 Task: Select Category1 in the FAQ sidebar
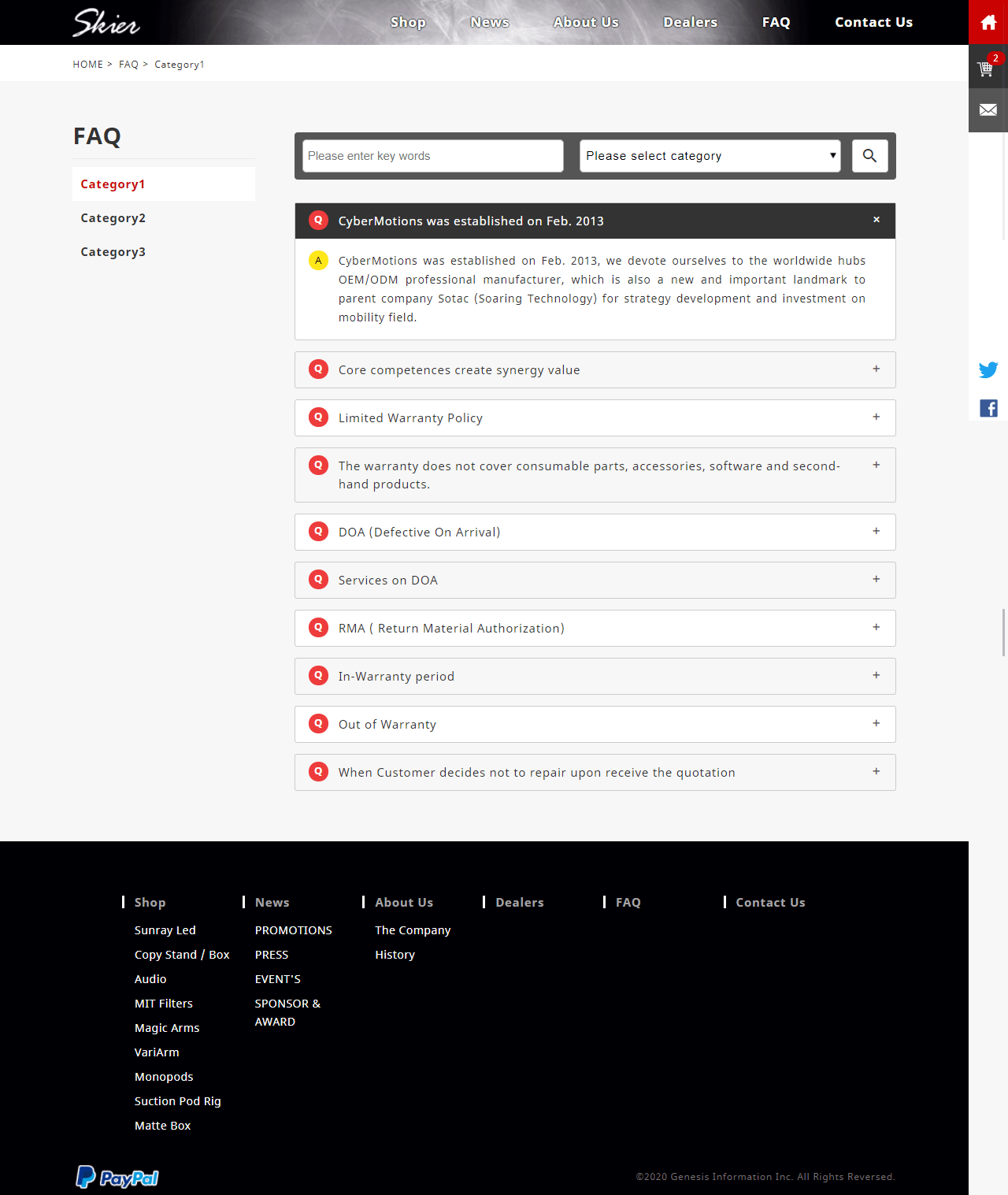click(x=164, y=184)
